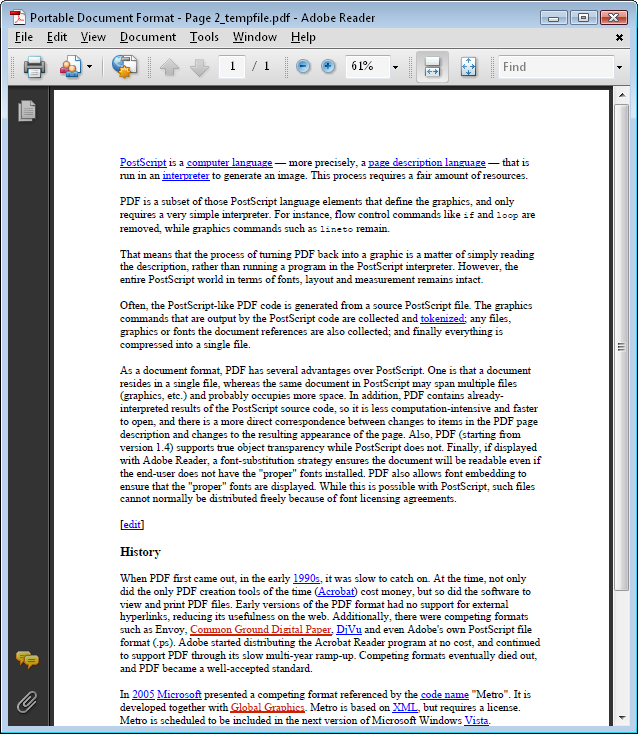Image resolution: width=638 pixels, height=734 pixels.
Task: Expand the collaborate icon dropdown arrow
Action: click(x=89, y=67)
